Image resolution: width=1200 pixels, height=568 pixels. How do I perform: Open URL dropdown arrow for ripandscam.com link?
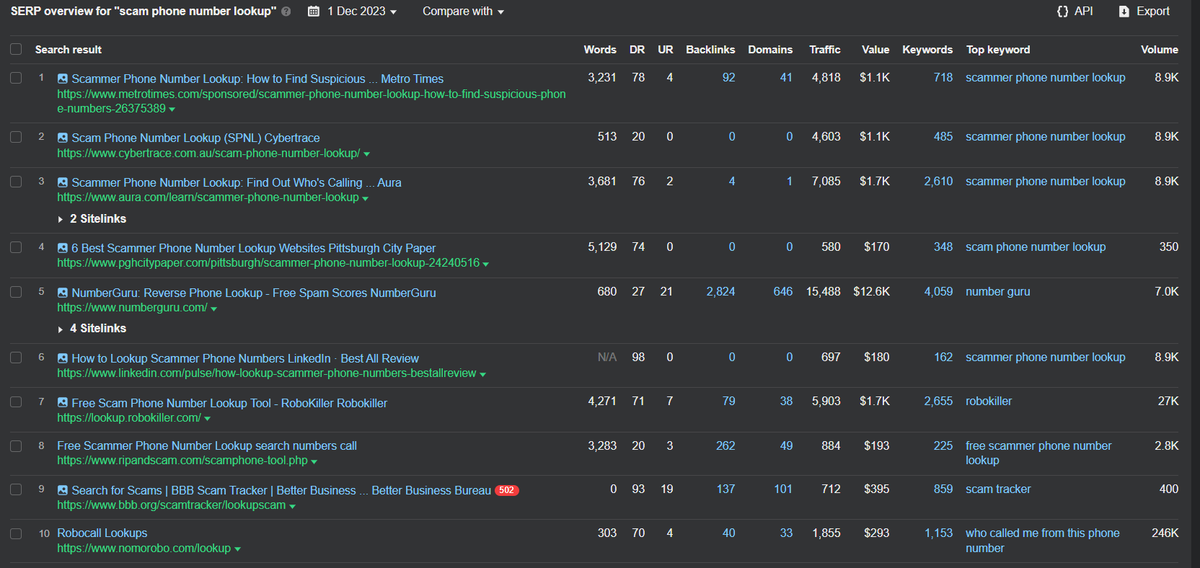click(x=314, y=462)
